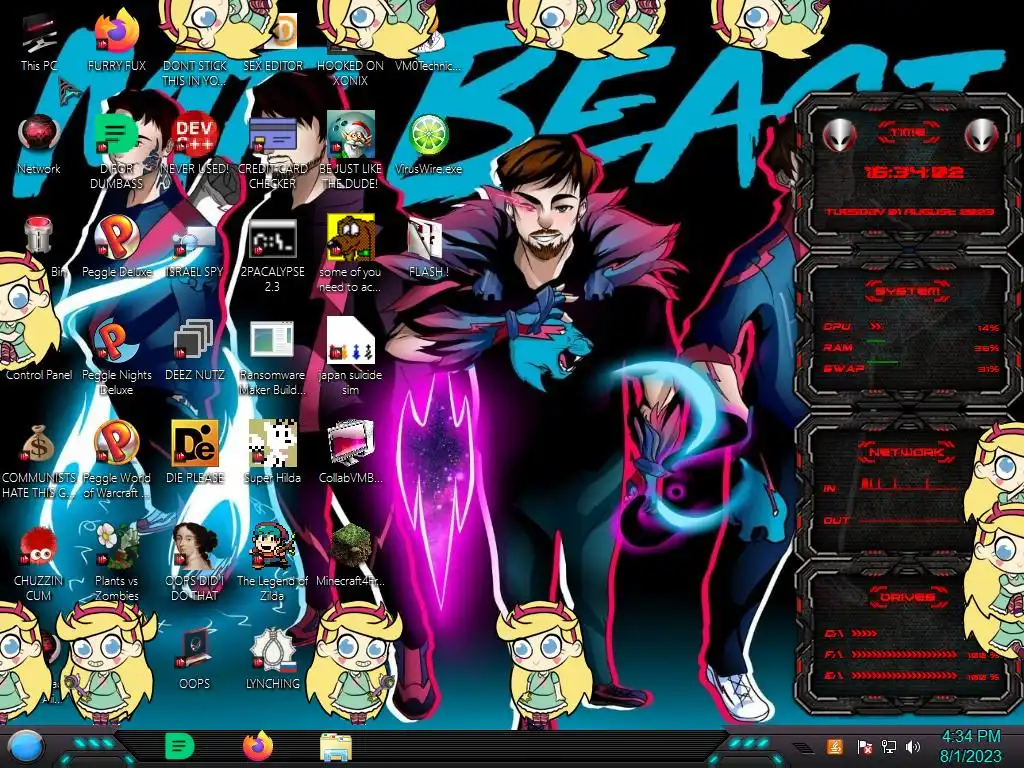Open the OOPS headset shortcut
This screenshot has height=768, width=1024.
[194, 659]
